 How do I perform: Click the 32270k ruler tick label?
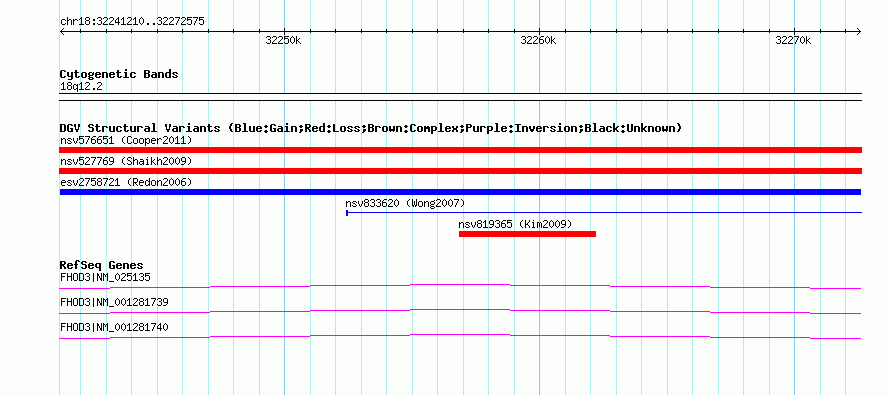(x=793, y=40)
